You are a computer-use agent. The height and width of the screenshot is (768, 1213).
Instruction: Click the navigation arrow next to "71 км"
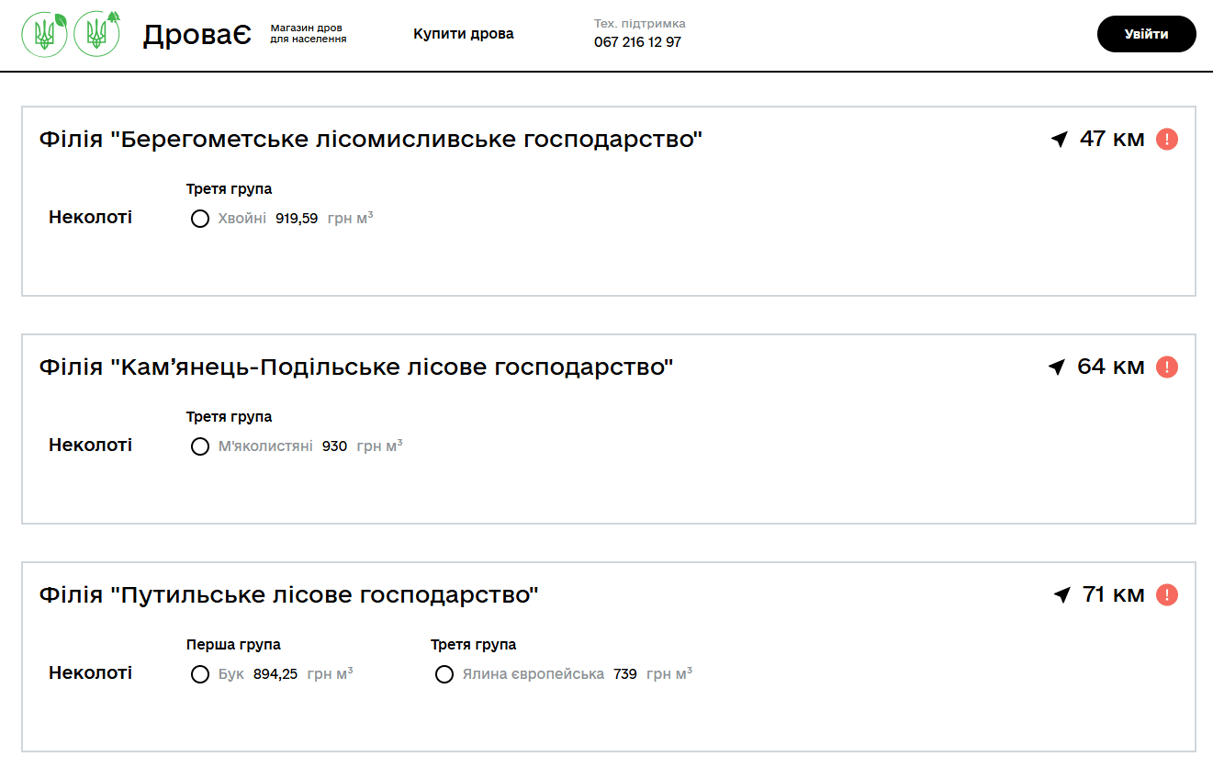pos(1060,593)
